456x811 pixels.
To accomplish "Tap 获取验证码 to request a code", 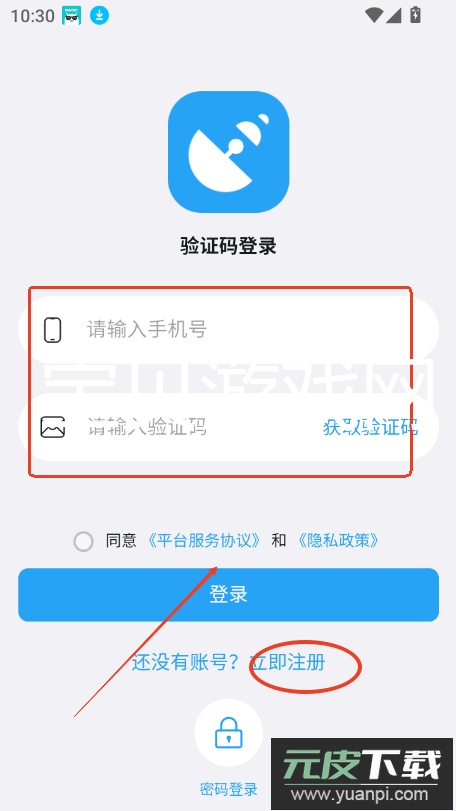I will pyautogui.click(x=370, y=427).
